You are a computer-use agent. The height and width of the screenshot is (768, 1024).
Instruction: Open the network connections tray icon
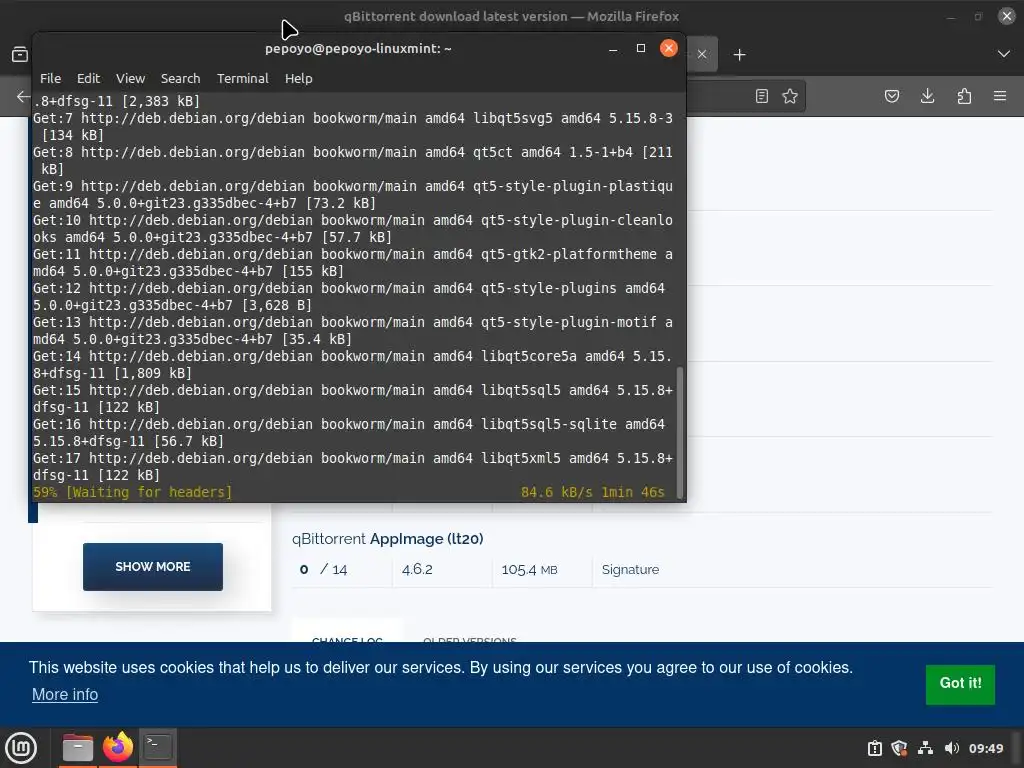pos(925,748)
